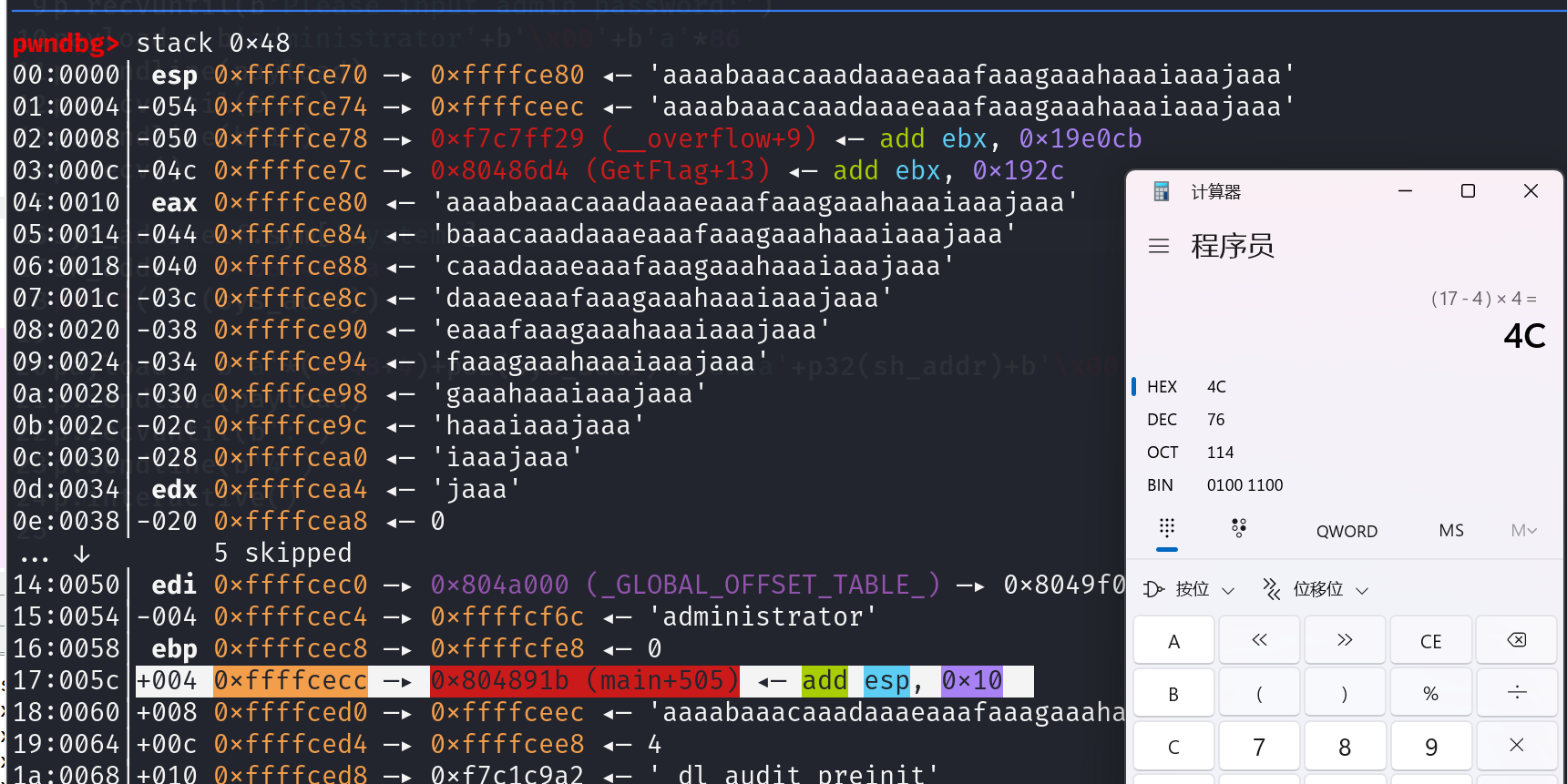The width and height of the screenshot is (1567, 784).
Task: Click the digit 7 key
Action: [x=1260, y=746]
